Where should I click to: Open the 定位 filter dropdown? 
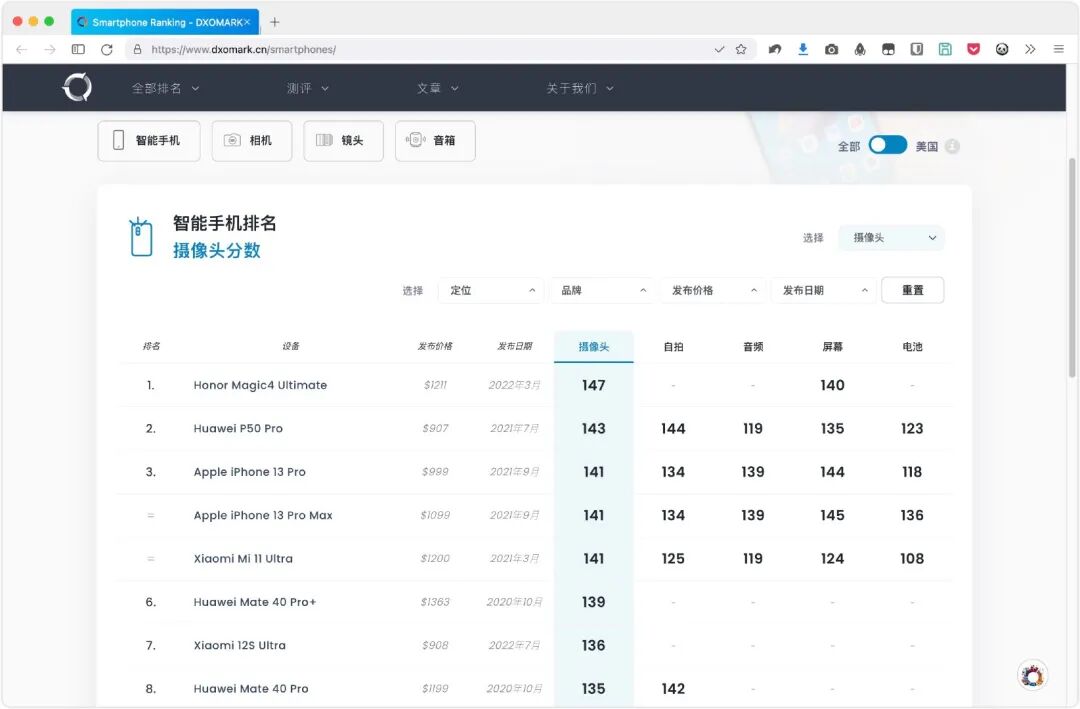pyautogui.click(x=491, y=290)
